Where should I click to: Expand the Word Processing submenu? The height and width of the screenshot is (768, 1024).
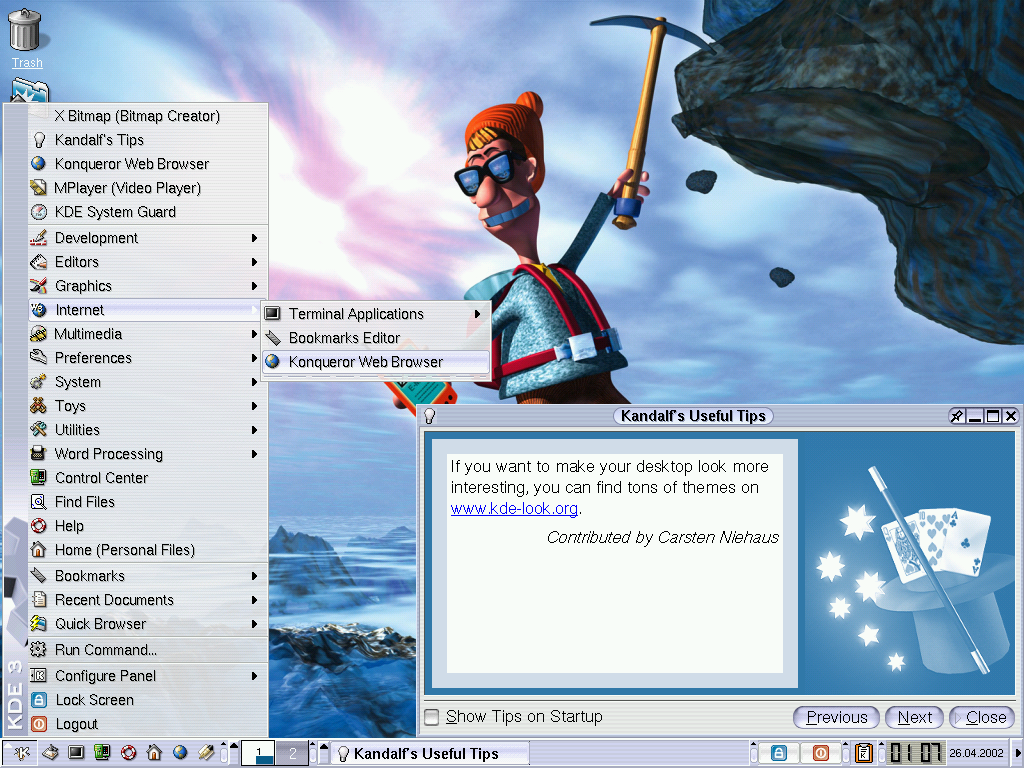pos(148,454)
